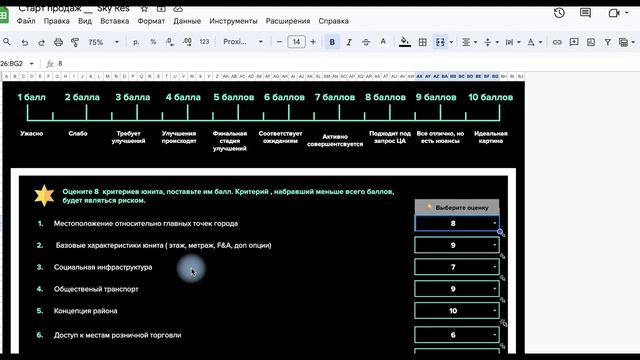Click the Выберите оценку header cell
The width and height of the screenshot is (640, 360).
(457, 207)
